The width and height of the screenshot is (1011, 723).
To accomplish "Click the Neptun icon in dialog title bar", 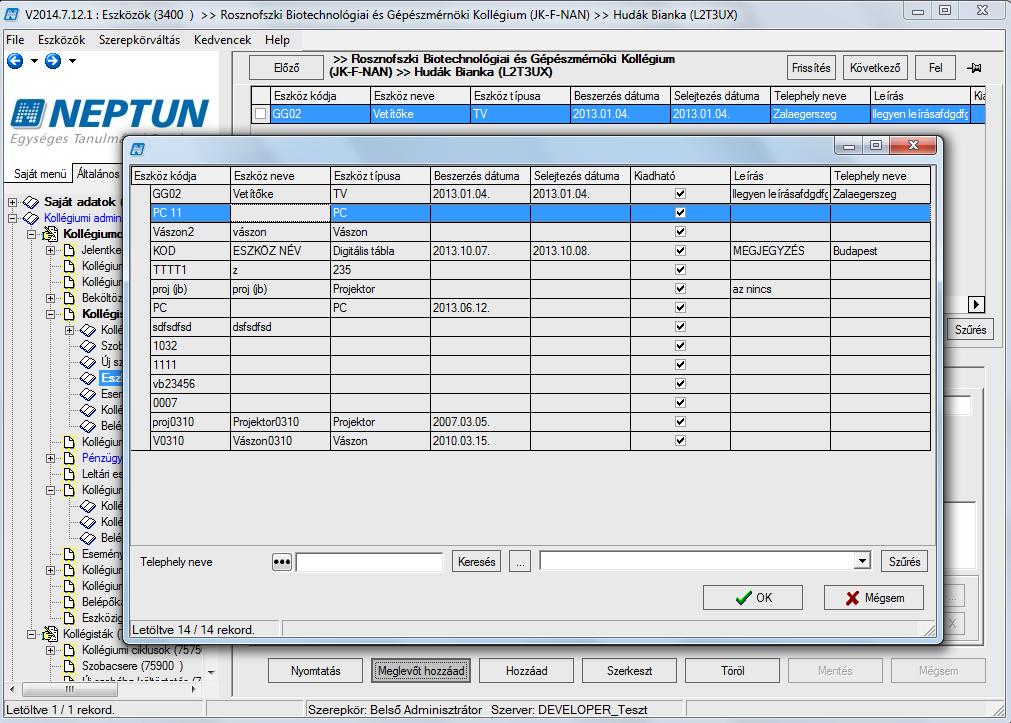I will point(137,150).
